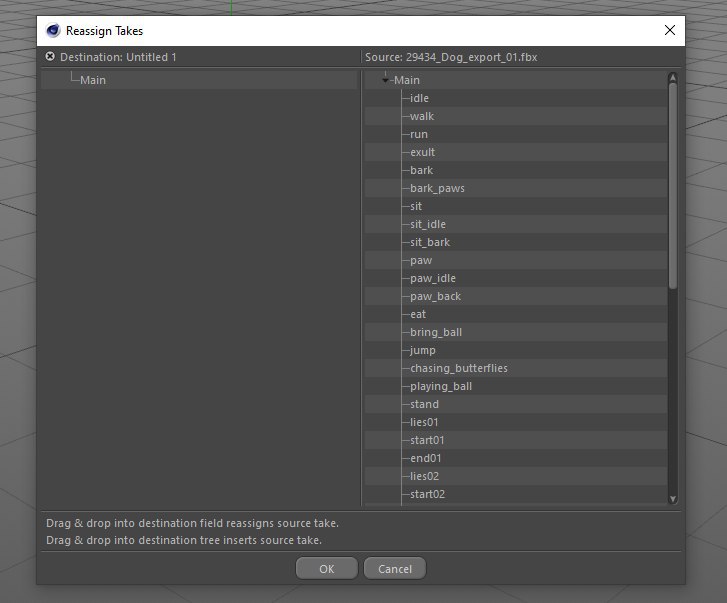
Task: Select the run take
Action: click(419, 134)
